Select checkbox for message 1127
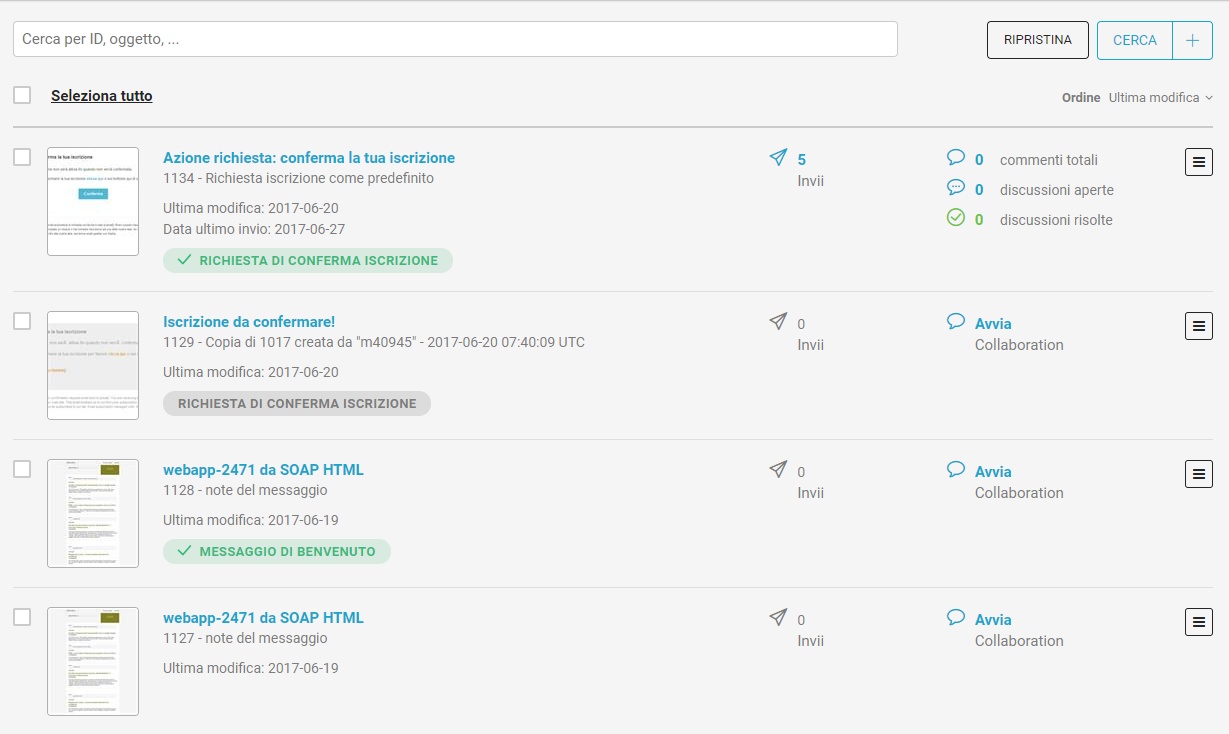The height and width of the screenshot is (734, 1229). [22, 617]
